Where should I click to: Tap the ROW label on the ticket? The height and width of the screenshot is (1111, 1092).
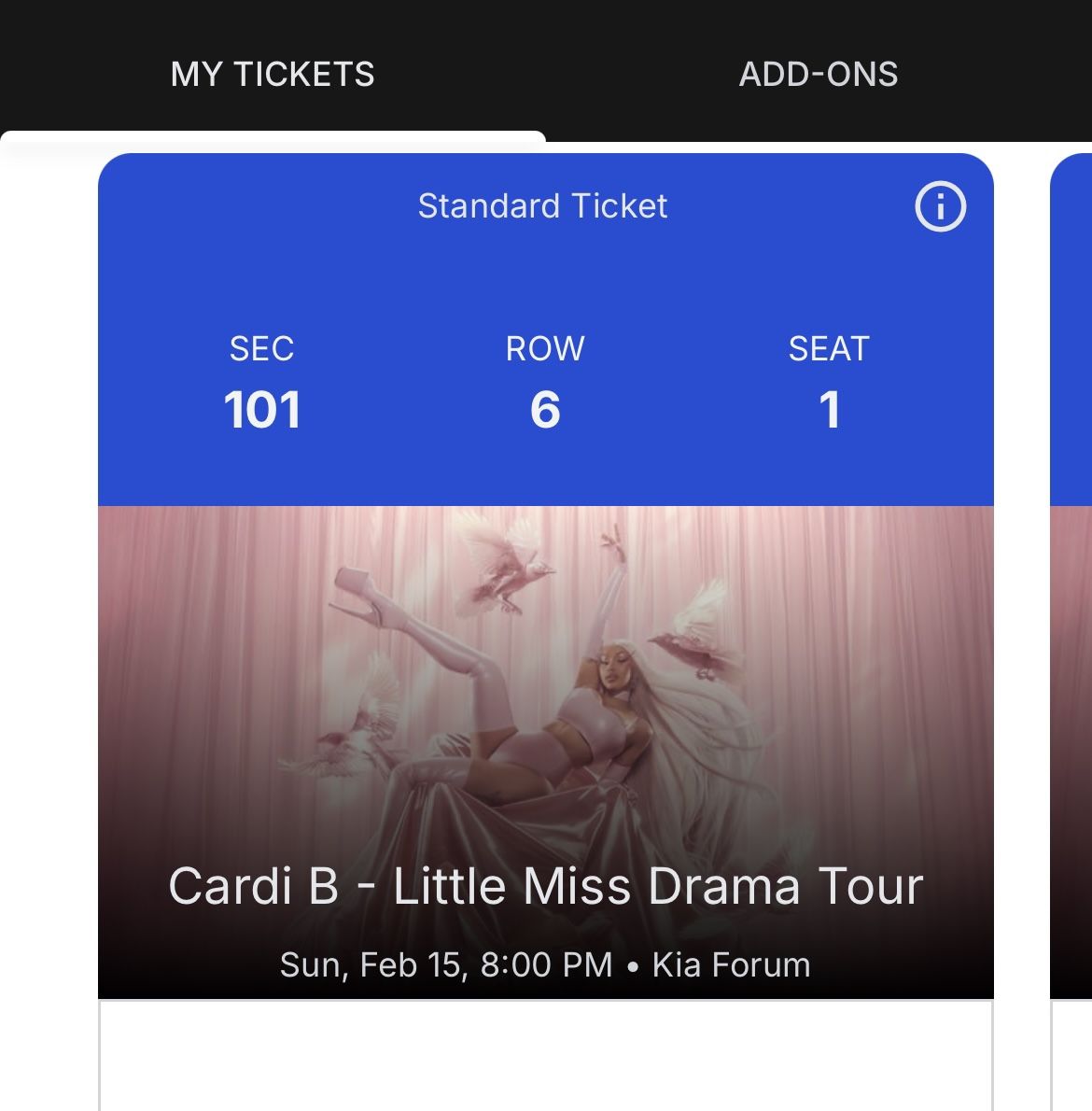[x=545, y=349]
